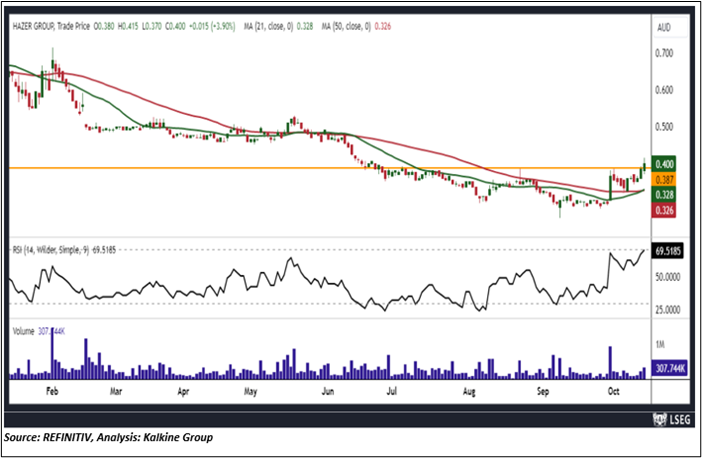Click the Aug date axis label

[469, 392]
